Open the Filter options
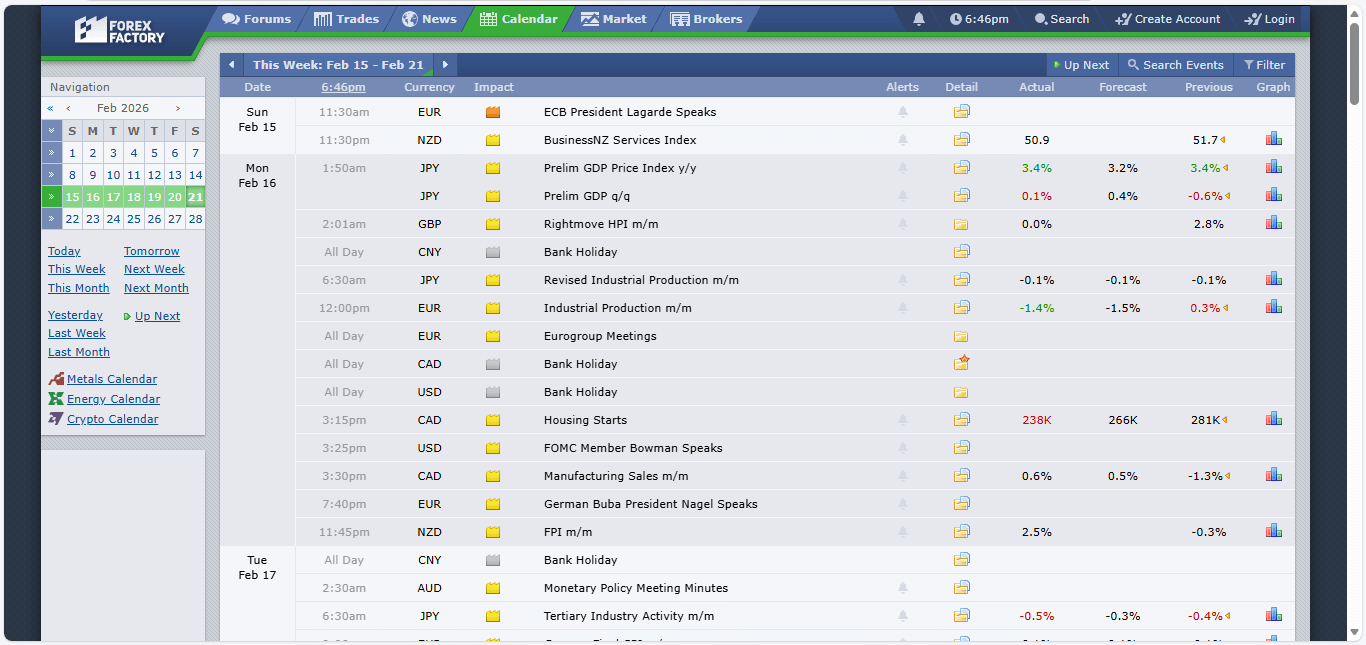This screenshot has width=1366, height=645. [x=1264, y=65]
